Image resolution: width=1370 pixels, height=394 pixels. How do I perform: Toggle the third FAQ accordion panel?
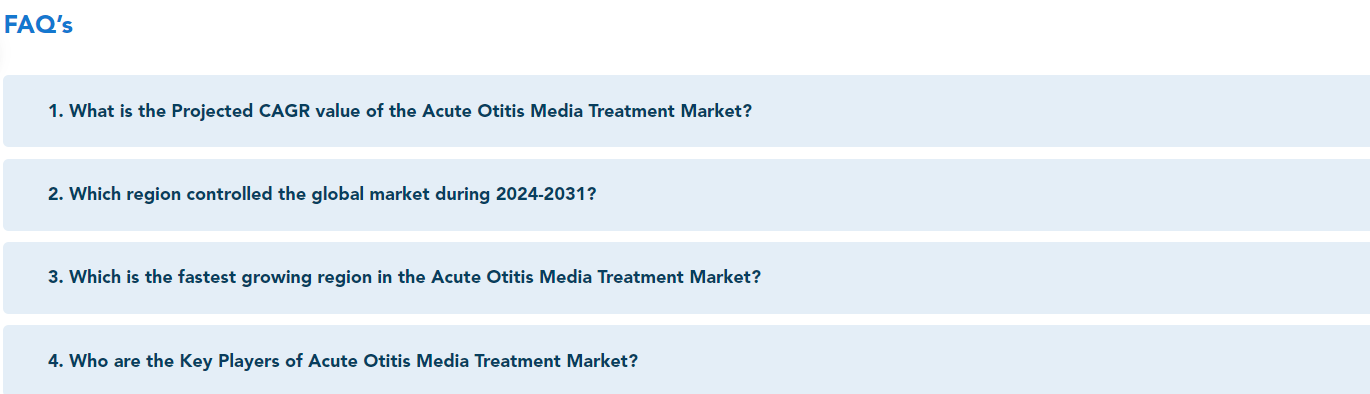tap(686, 277)
